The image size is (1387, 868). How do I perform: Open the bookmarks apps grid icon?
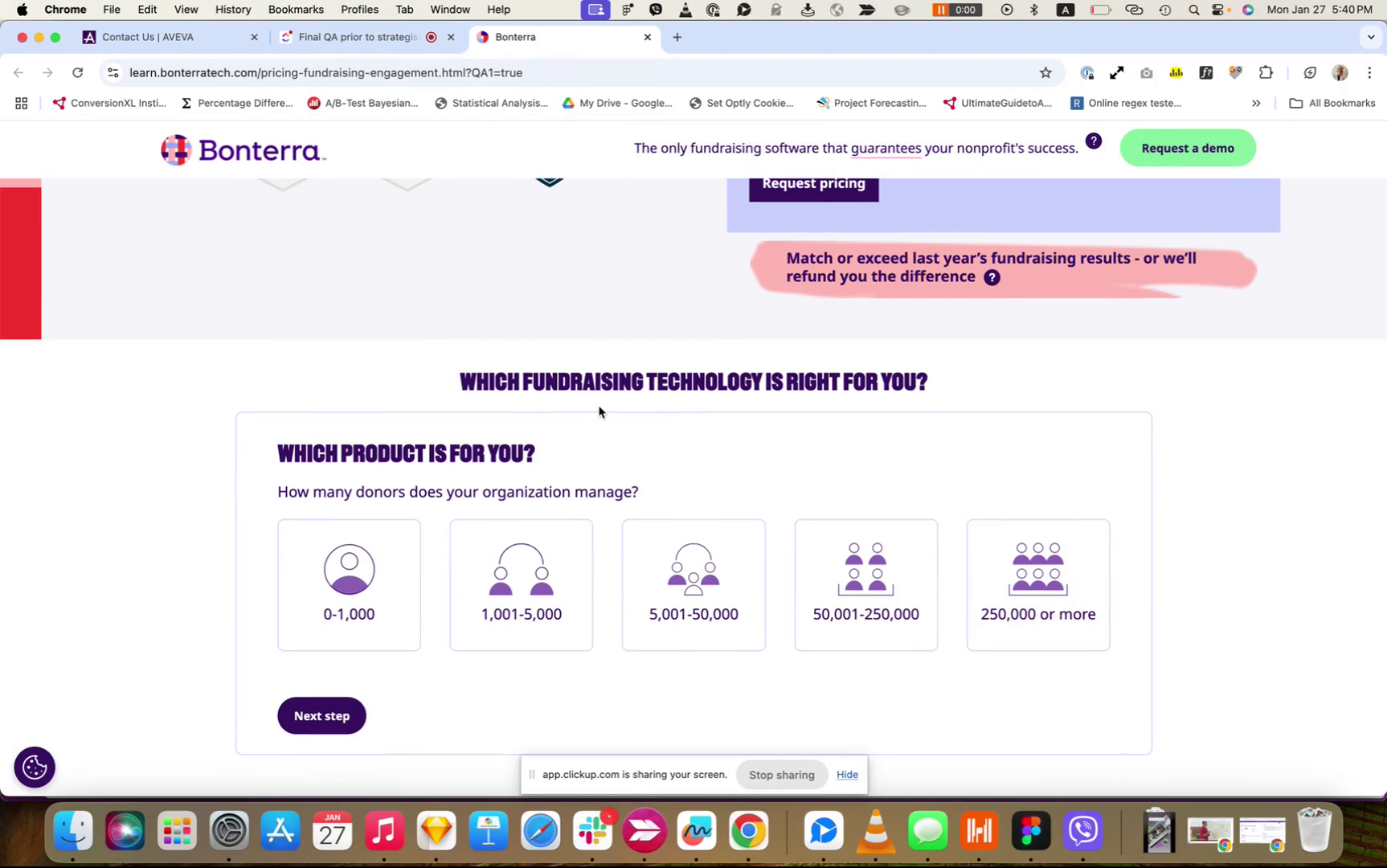[22, 103]
